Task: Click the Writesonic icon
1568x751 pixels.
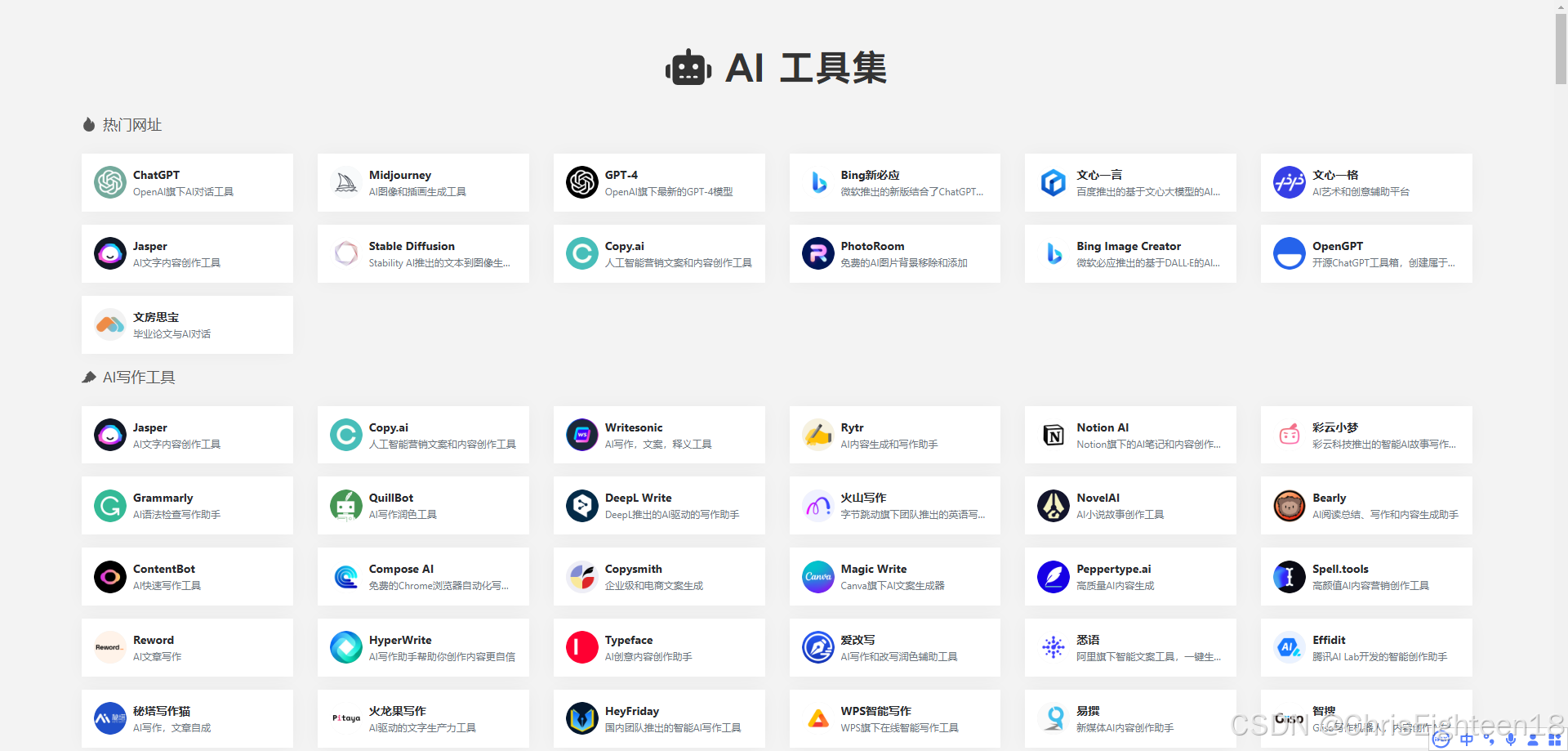Action: click(x=581, y=435)
